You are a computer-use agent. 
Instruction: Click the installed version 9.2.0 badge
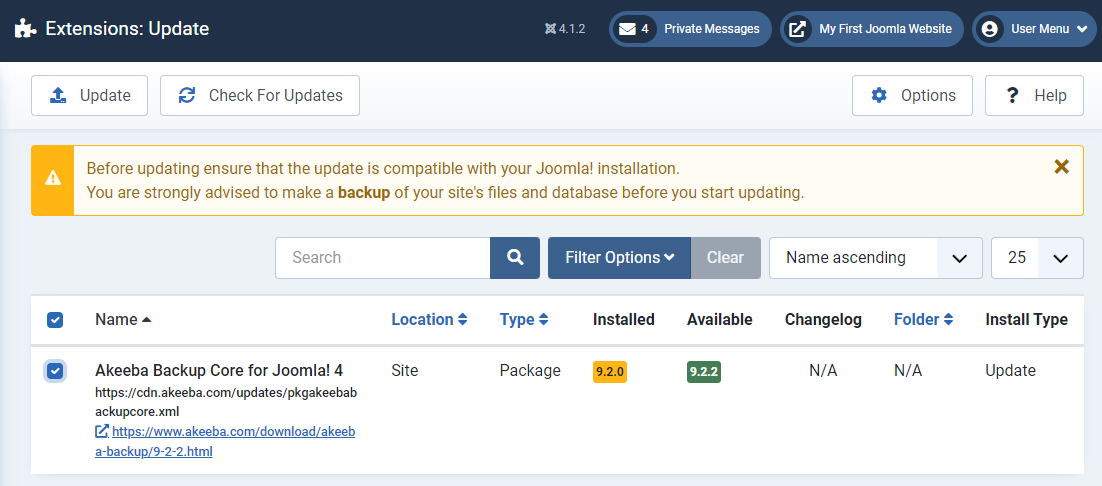[609, 371]
